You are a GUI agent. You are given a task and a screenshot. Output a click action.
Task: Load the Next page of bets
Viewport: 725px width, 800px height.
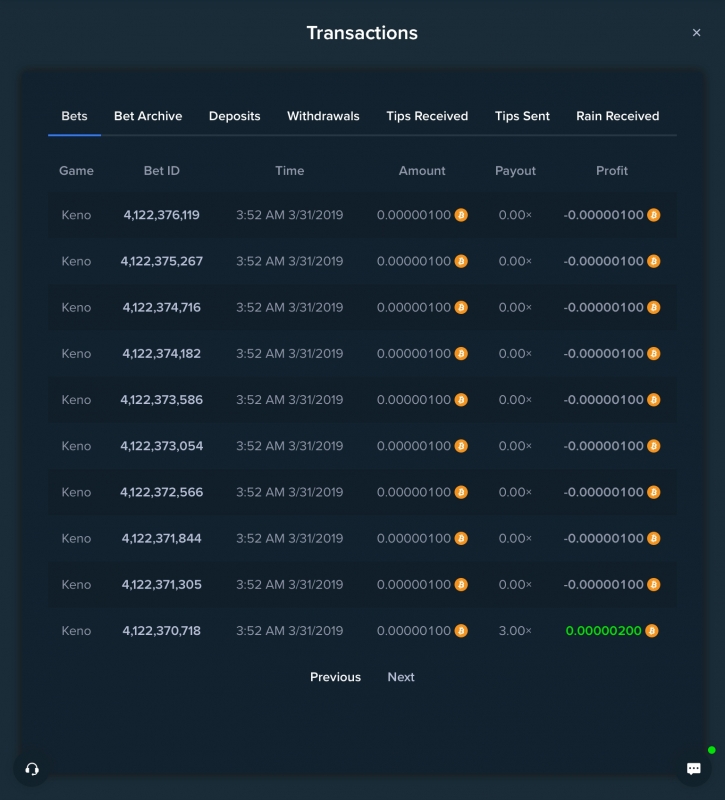(401, 677)
